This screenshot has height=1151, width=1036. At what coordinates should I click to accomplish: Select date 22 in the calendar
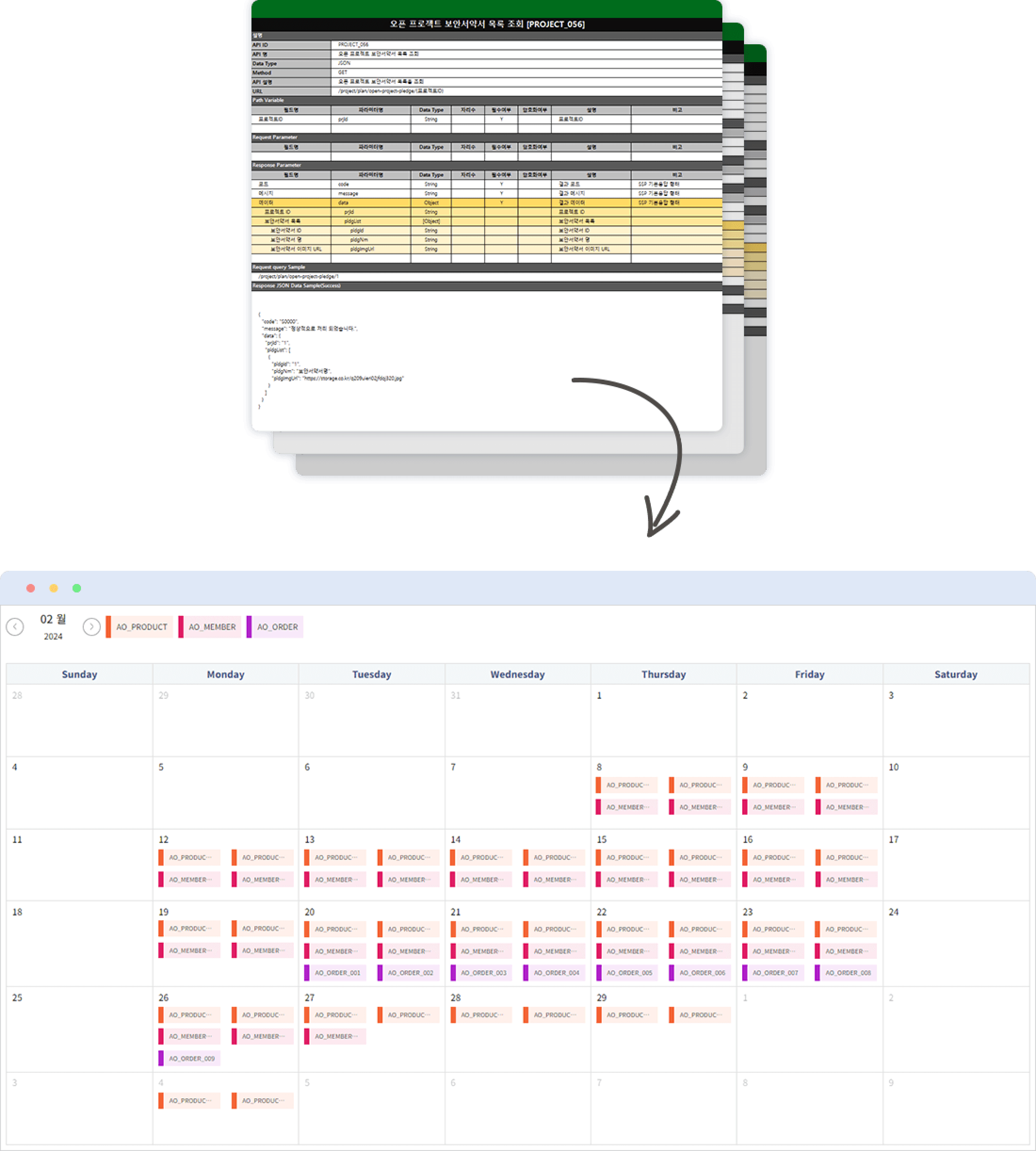[x=602, y=912]
